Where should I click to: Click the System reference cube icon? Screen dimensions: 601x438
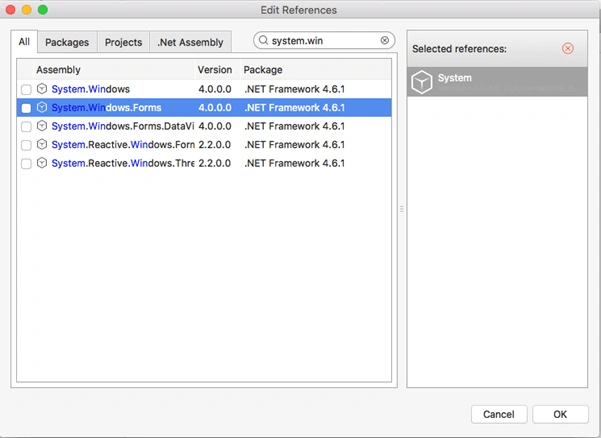(x=422, y=82)
